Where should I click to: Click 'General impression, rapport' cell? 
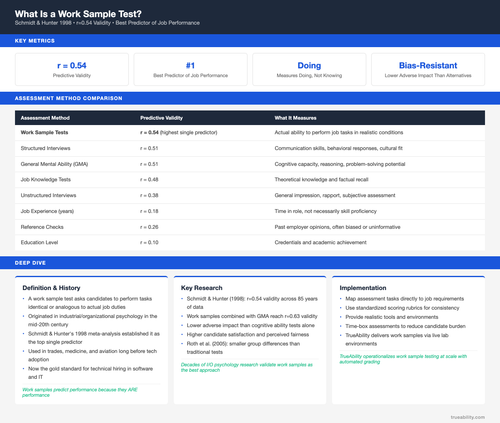click(335, 195)
